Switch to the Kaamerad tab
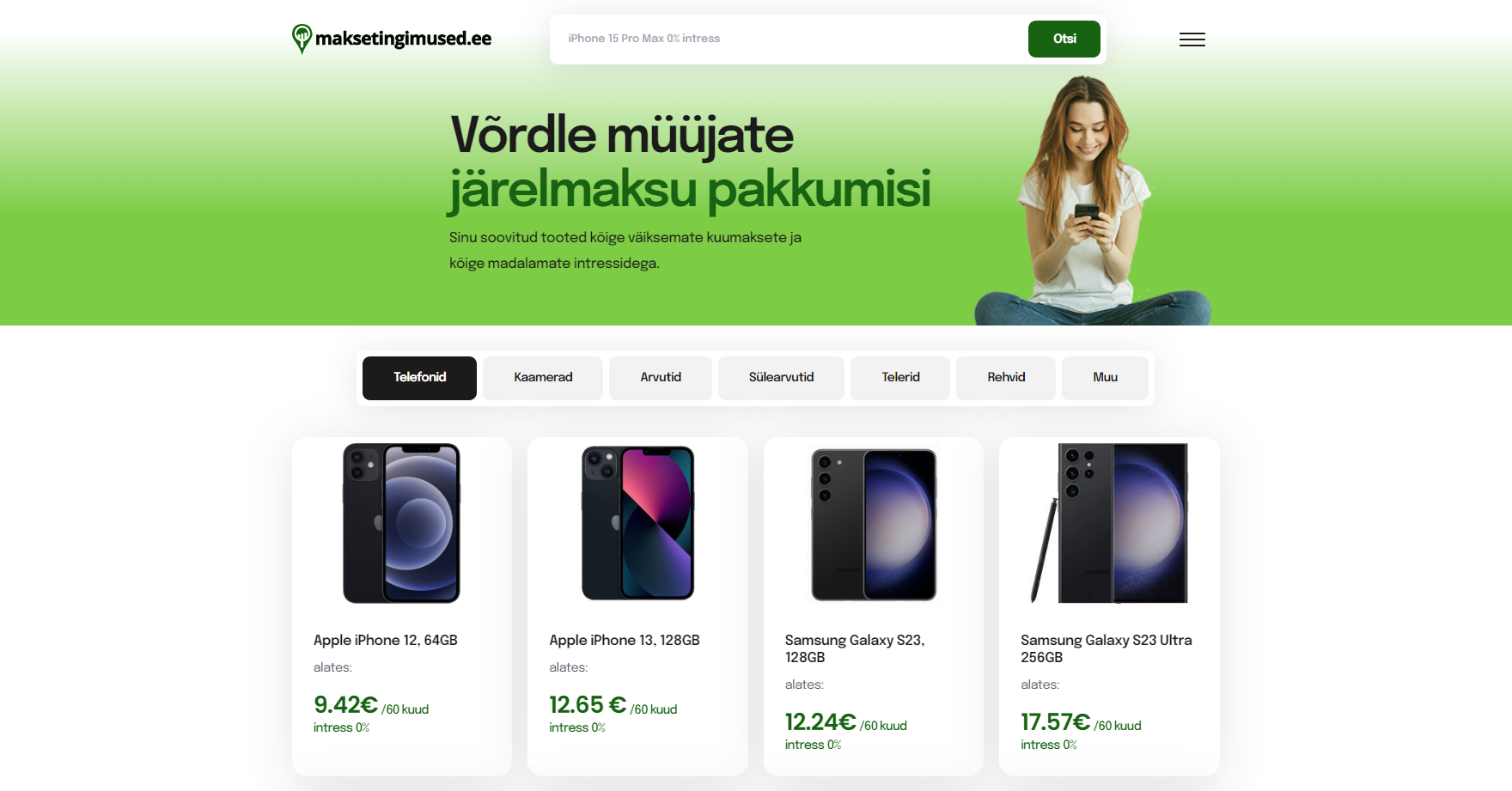Viewport: 1512px width, 791px height. [543, 378]
